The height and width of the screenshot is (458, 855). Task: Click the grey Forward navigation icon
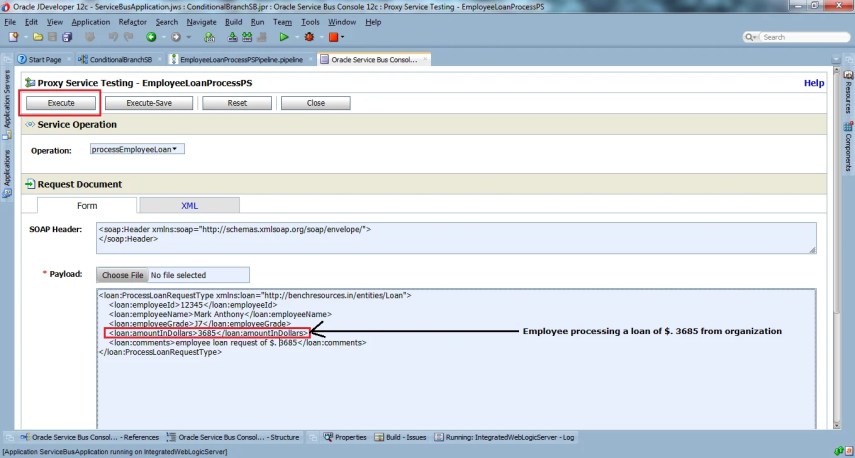click(176, 37)
